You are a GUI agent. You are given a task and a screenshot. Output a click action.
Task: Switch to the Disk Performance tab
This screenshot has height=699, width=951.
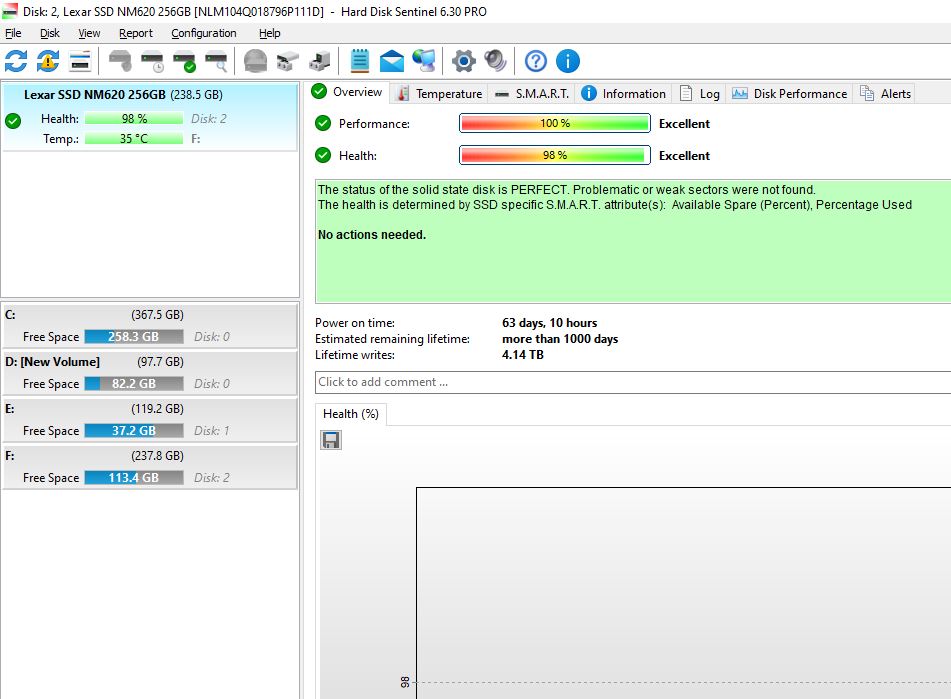click(790, 94)
